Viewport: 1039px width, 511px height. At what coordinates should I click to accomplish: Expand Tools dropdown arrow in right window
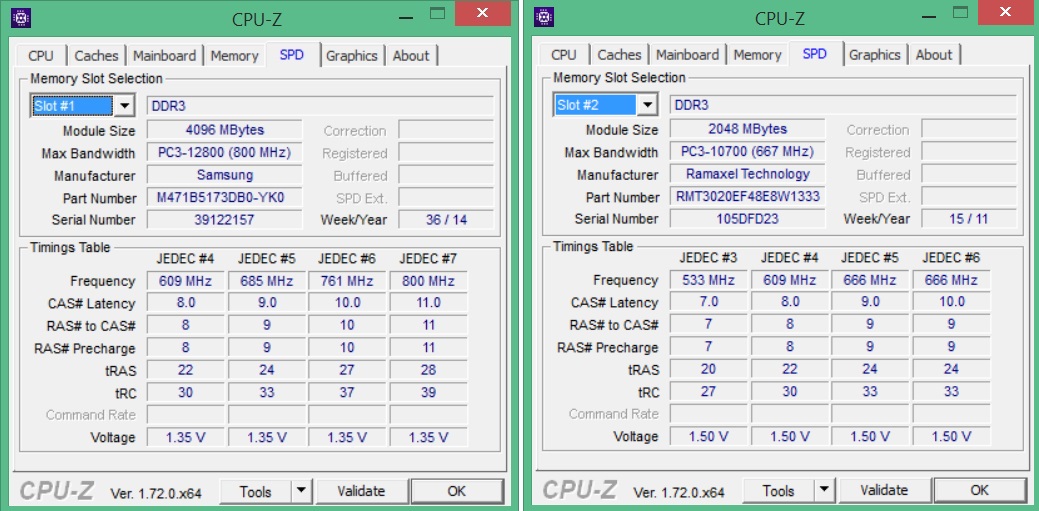click(x=824, y=490)
